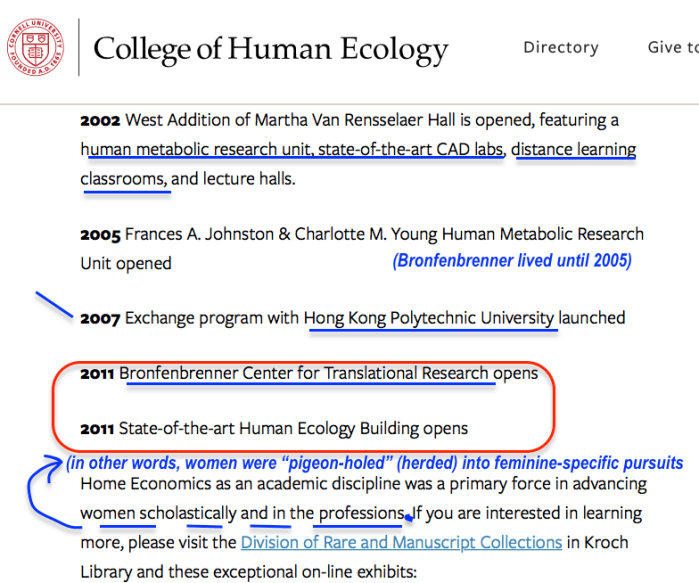Open the Directory menu item
The height and width of the screenshot is (583, 699).
coord(560,47)
